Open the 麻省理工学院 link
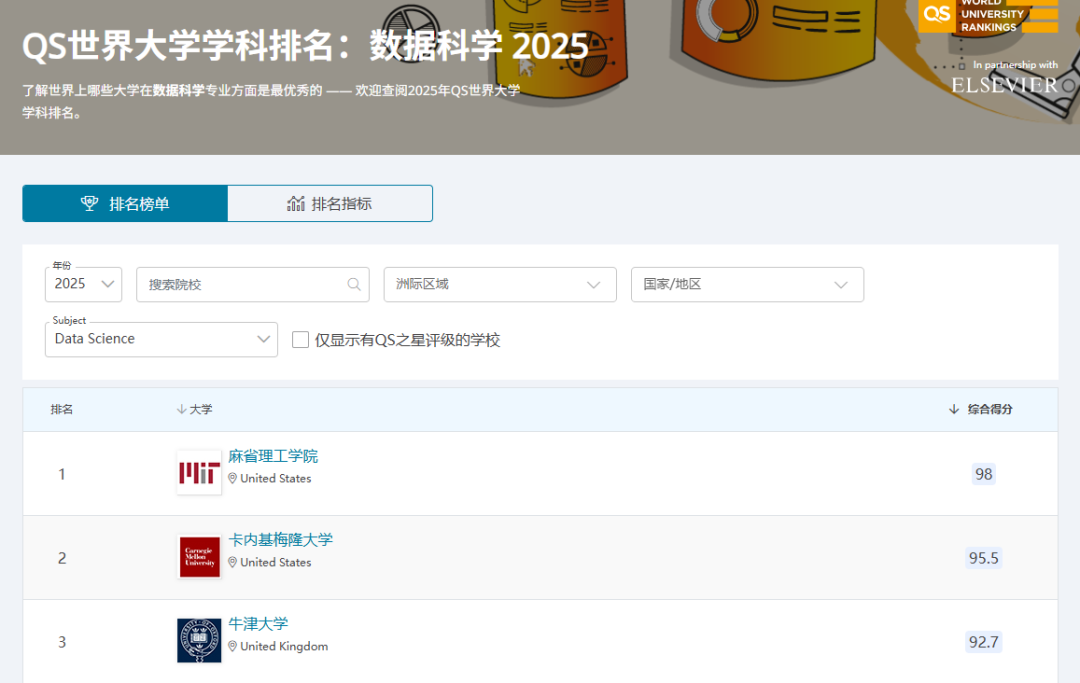Screen dimensions: 1080x683 click(x=273, y=456)
